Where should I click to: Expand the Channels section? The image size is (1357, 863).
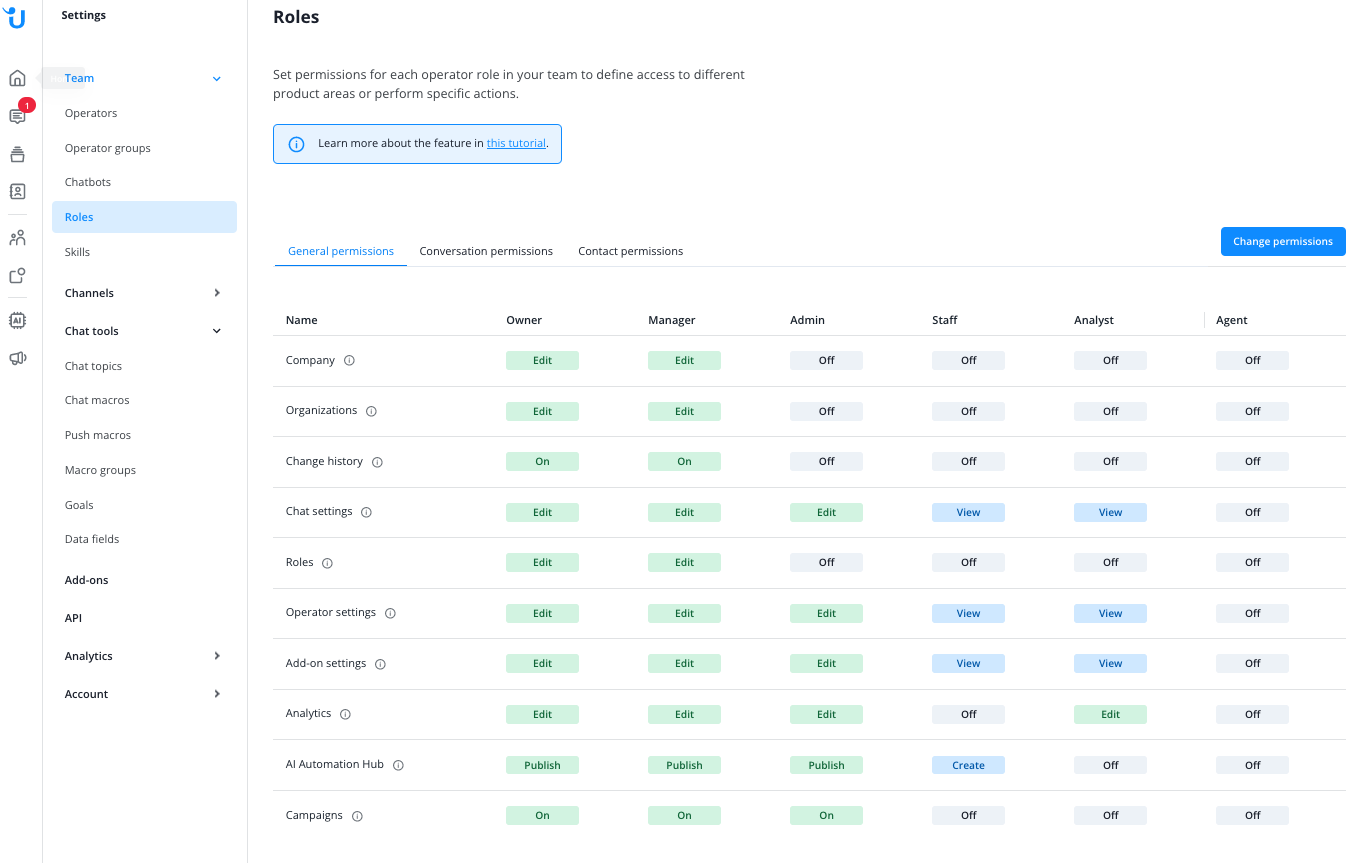(x=217, y=293)
